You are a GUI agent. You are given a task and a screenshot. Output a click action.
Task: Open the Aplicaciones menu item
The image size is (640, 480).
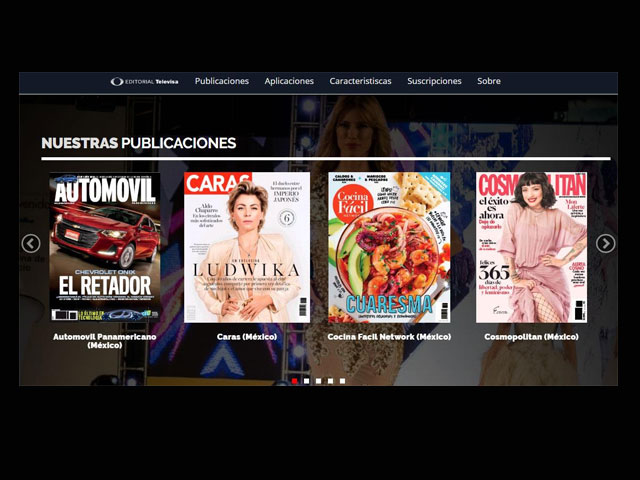289,81
